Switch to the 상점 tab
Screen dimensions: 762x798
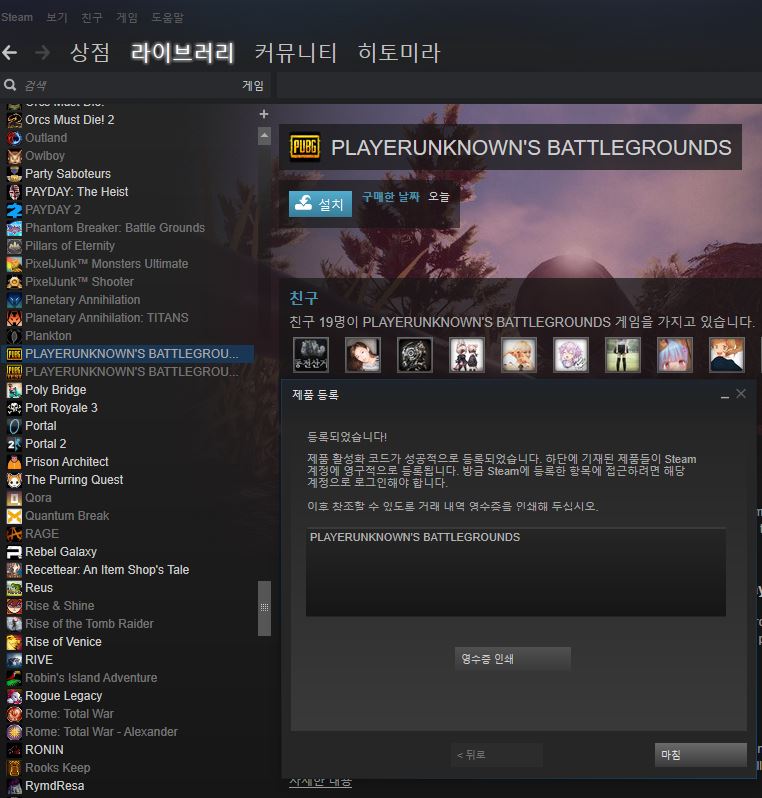coord(90,52)
